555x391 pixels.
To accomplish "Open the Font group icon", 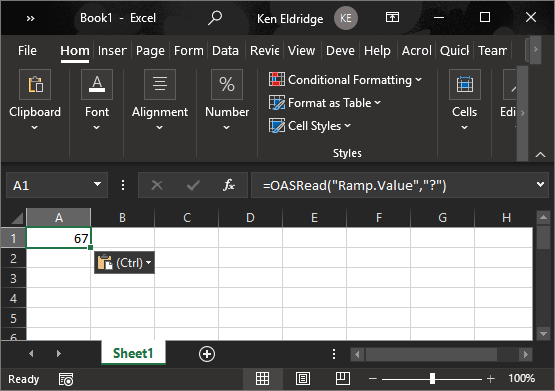I will (97, 85).
